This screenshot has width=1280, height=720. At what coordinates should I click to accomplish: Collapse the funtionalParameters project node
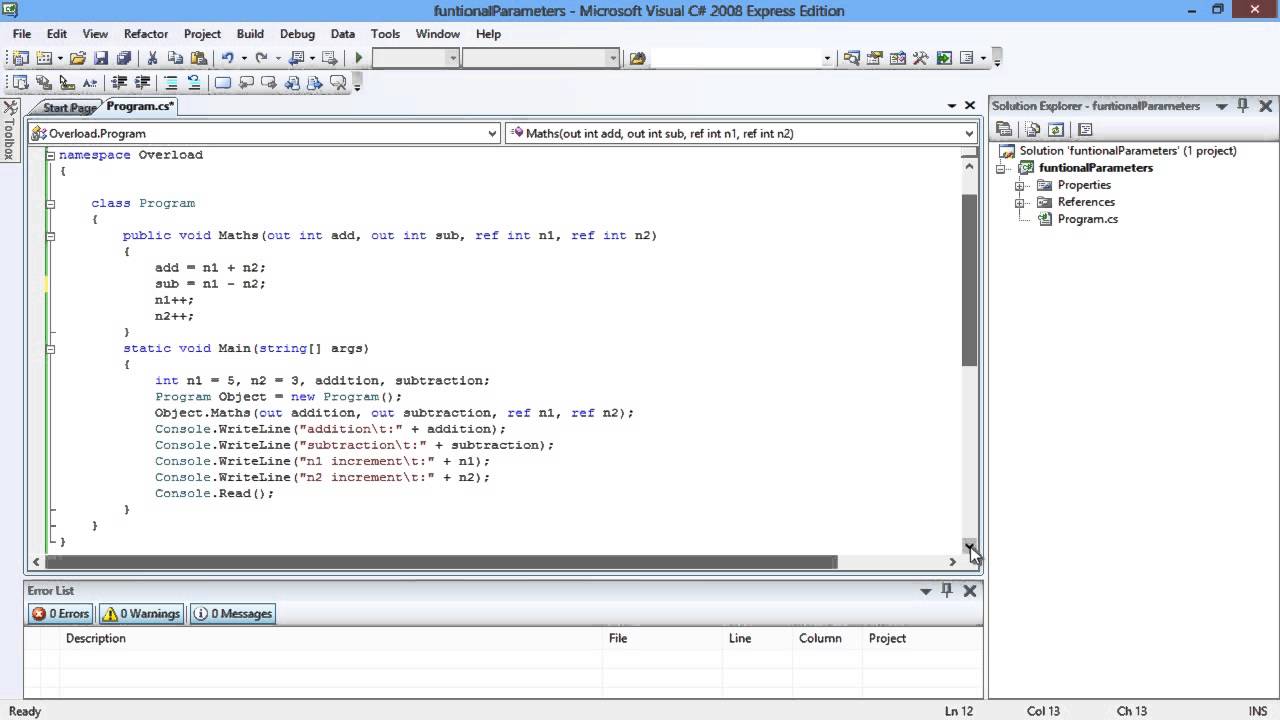(x=1001, y=168)
